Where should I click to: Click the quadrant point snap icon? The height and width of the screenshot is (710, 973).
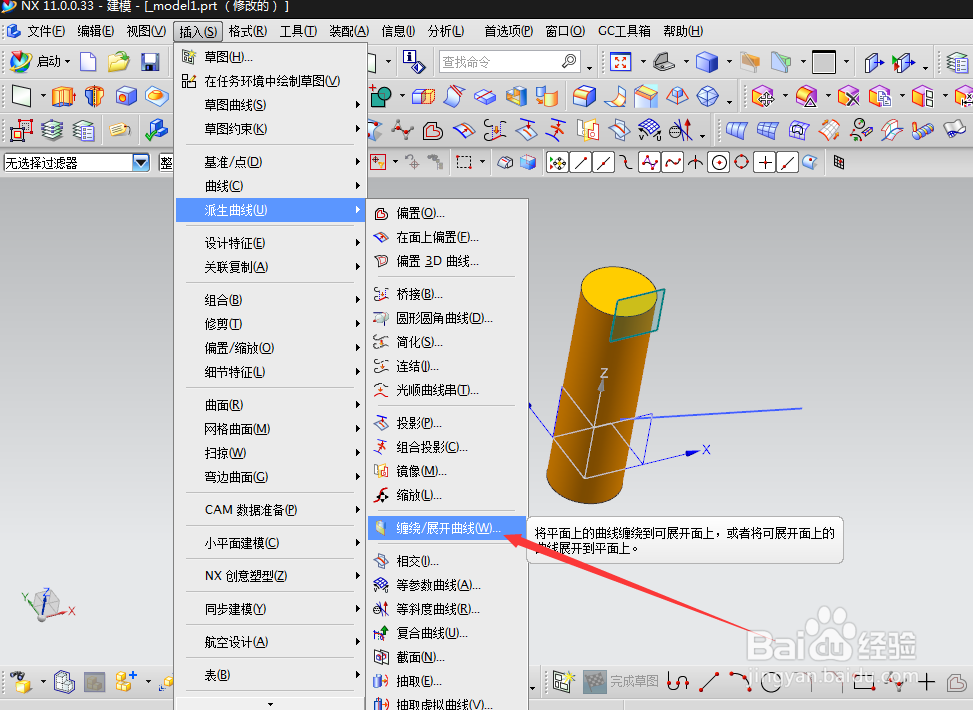tap(742, 163)
